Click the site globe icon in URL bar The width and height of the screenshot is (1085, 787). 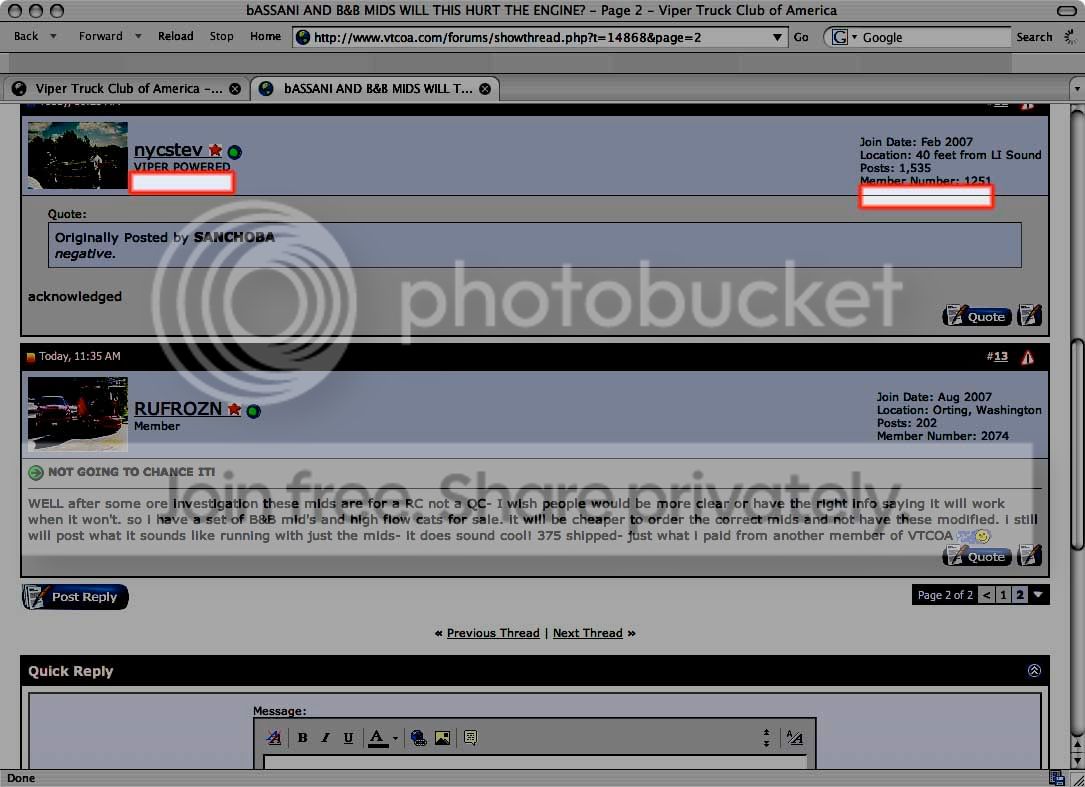click(302, 37)
